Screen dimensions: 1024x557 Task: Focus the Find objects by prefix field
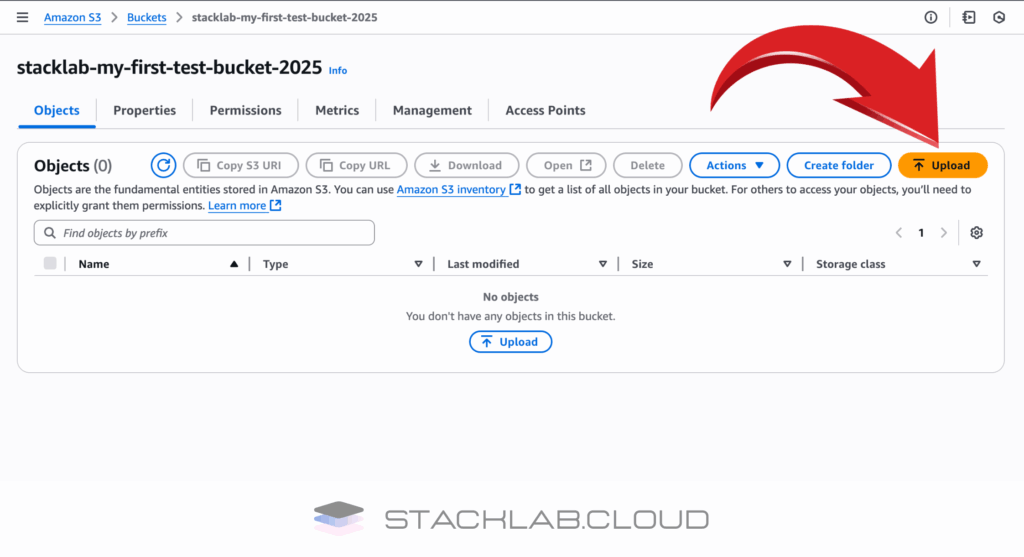tap(204, 233)
